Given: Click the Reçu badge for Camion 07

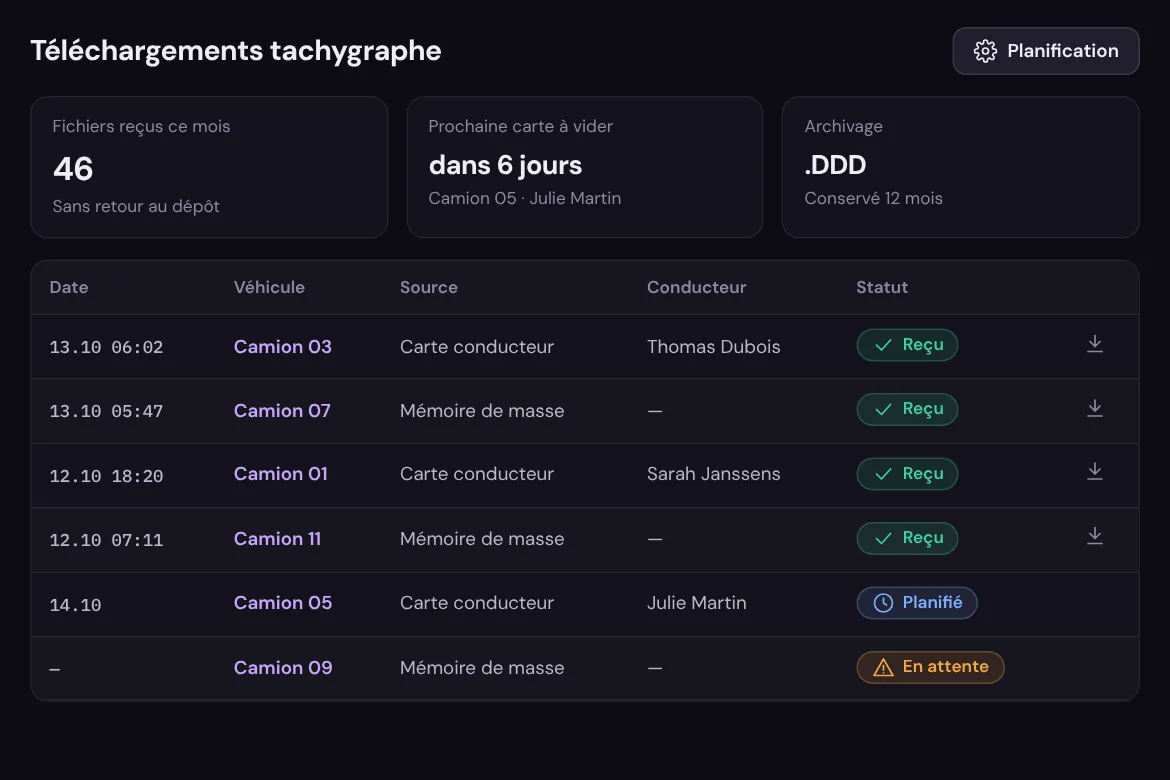Looking at the screenshot, I should click(x=907, y=409).
